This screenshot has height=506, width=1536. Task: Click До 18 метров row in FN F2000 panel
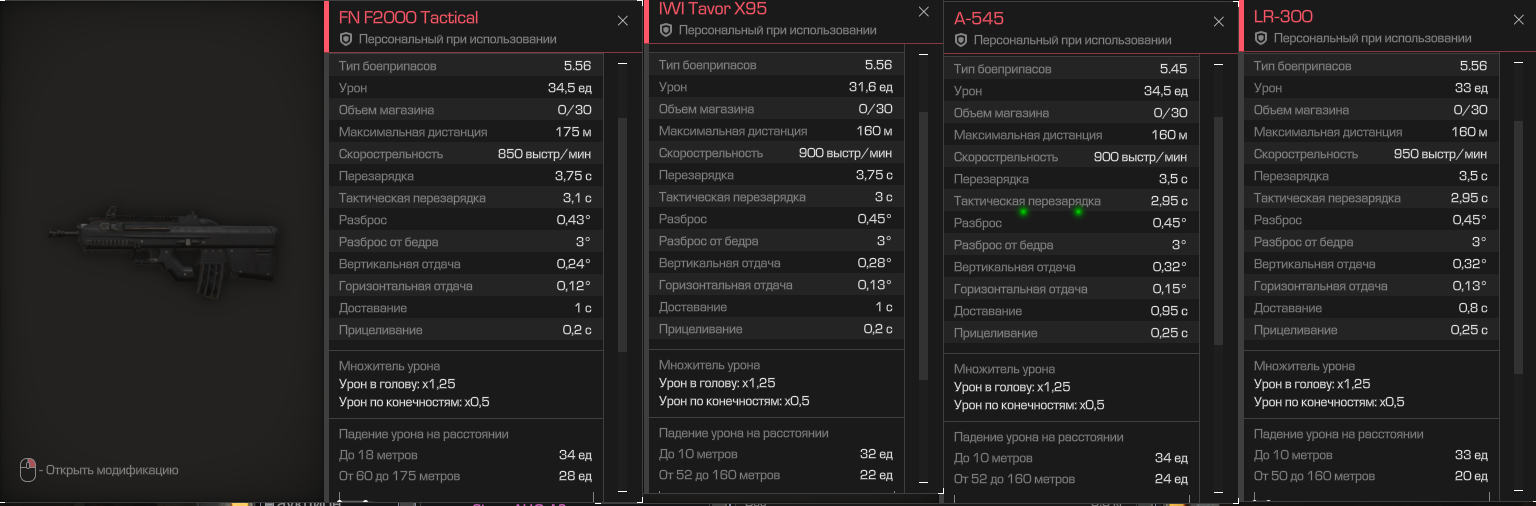(465, 456)
